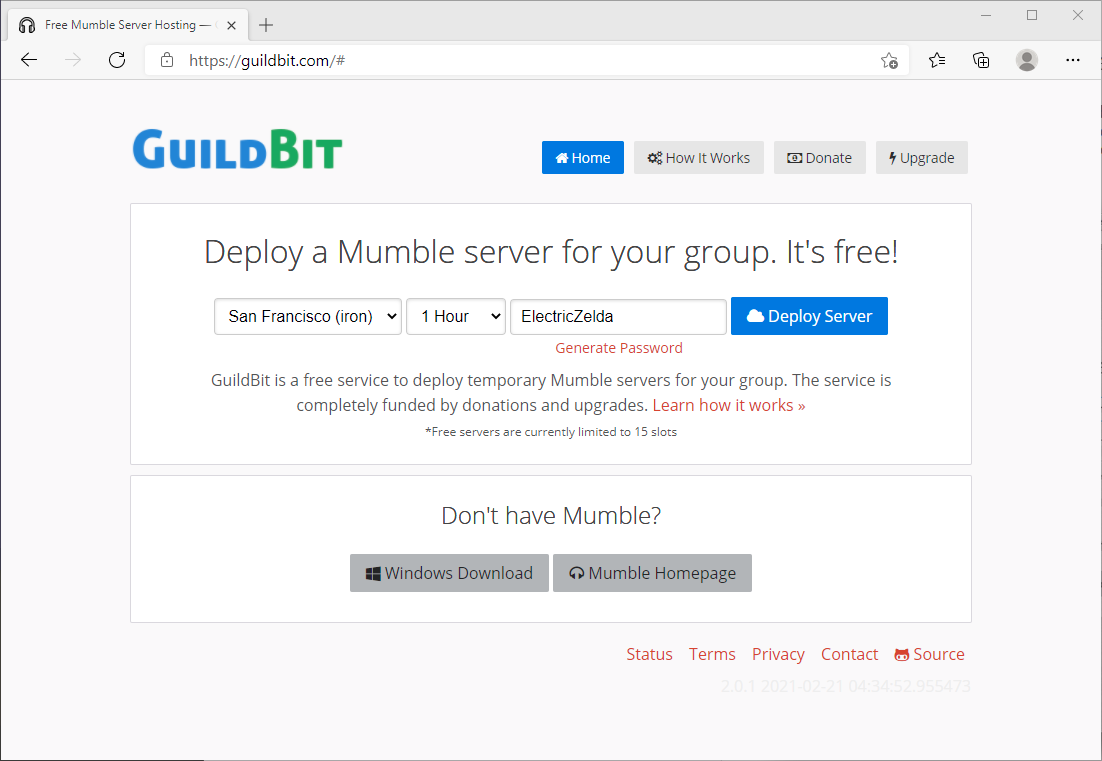Select the Free Mumble Server Hosting tab

pyautogui.click(x=128, y=25)
